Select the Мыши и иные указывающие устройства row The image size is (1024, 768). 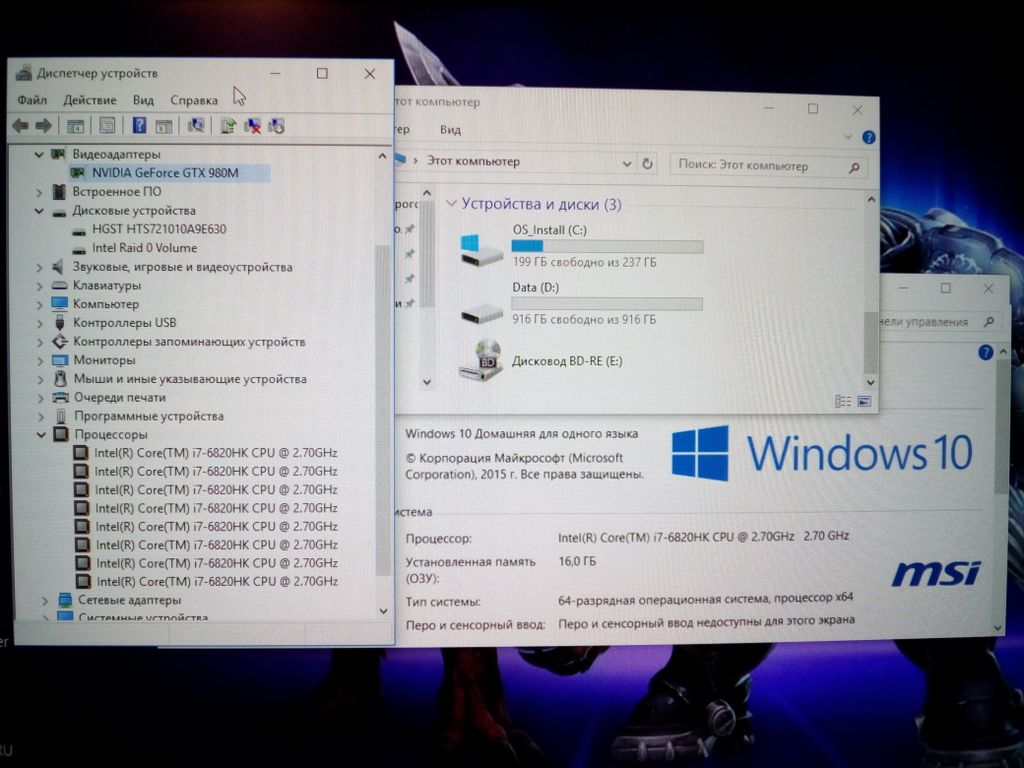pyautogui.click(x=190, y=379)
